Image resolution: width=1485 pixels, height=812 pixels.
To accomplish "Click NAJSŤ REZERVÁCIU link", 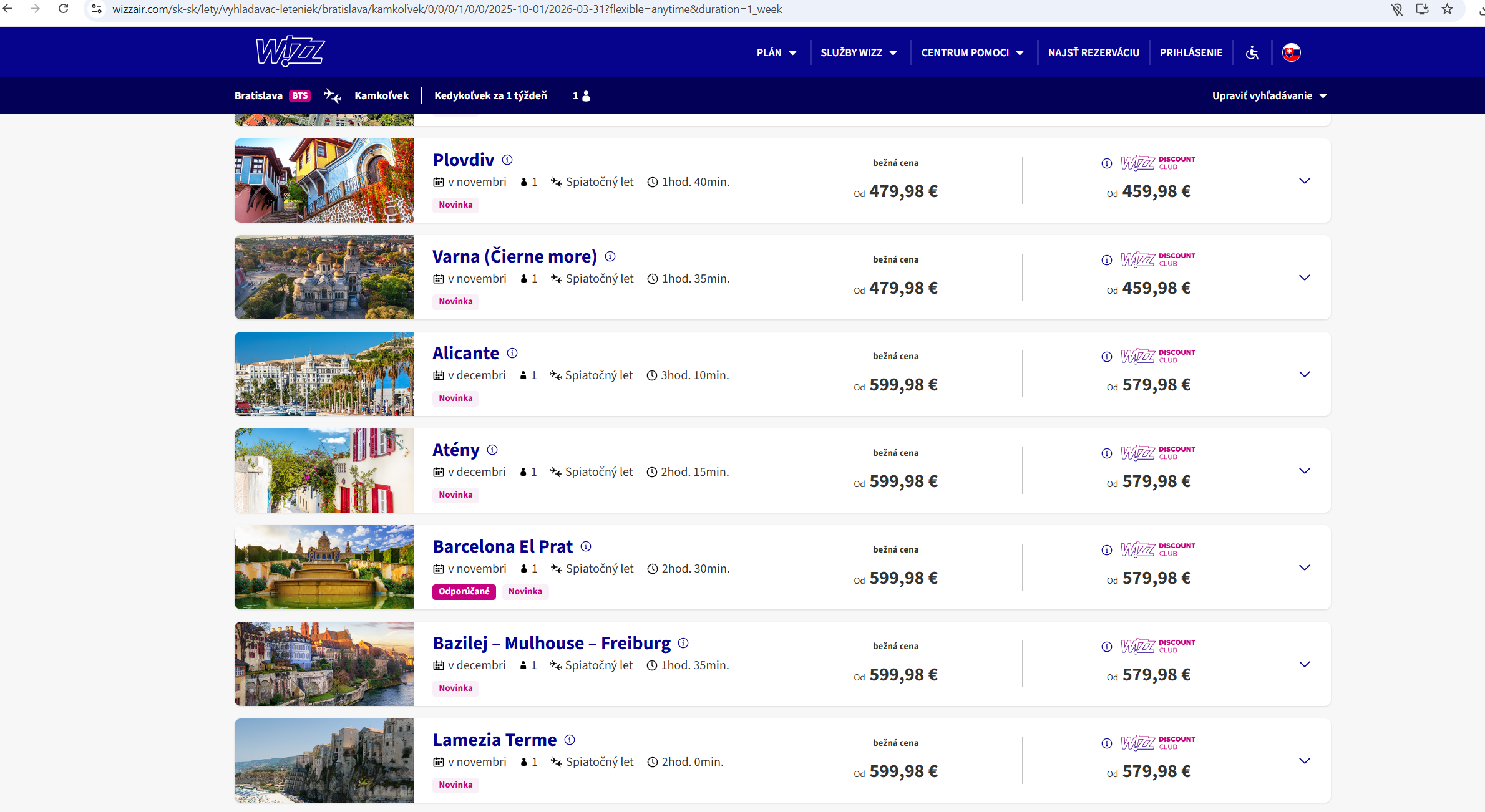I will point(1093,52).
